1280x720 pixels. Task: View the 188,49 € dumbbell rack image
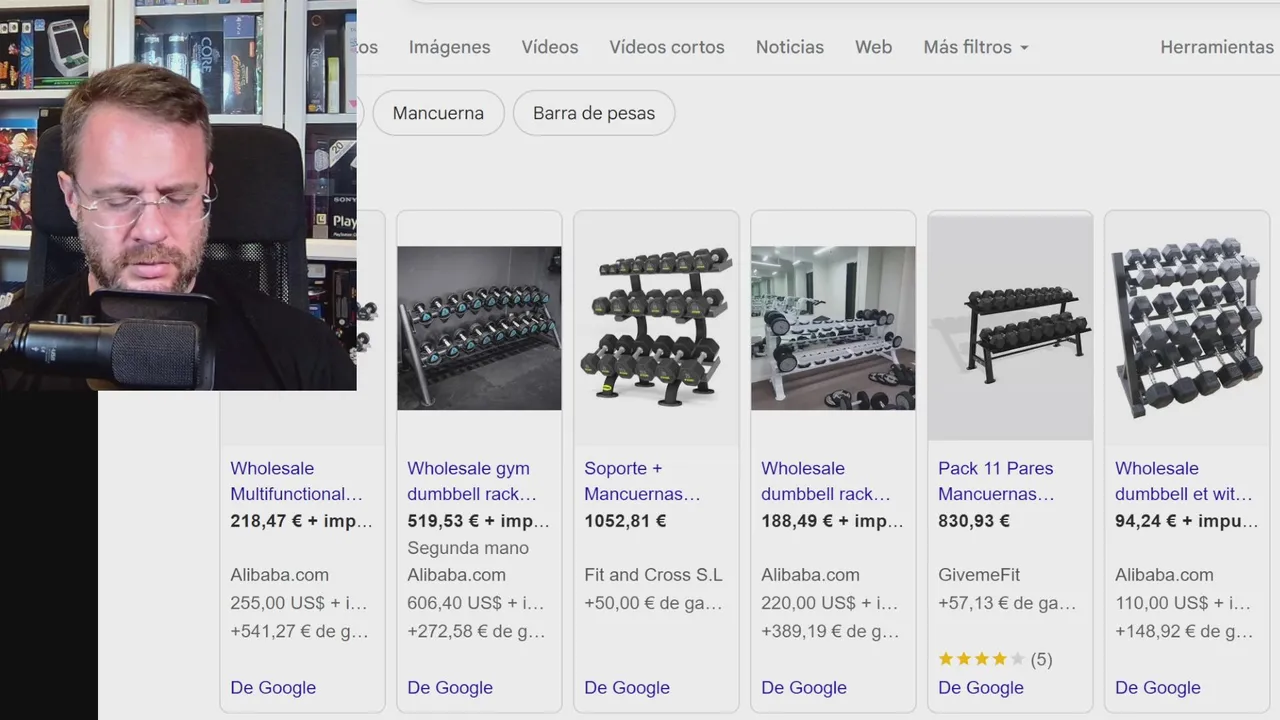pyautogui.click(x=833, y=328)
